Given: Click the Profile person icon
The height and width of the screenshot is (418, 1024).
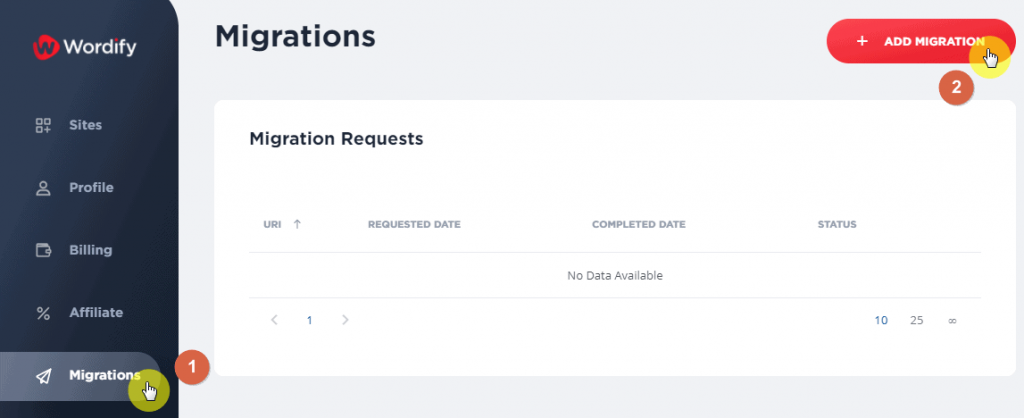Looking at the screenshot, I should coord(43,188).
